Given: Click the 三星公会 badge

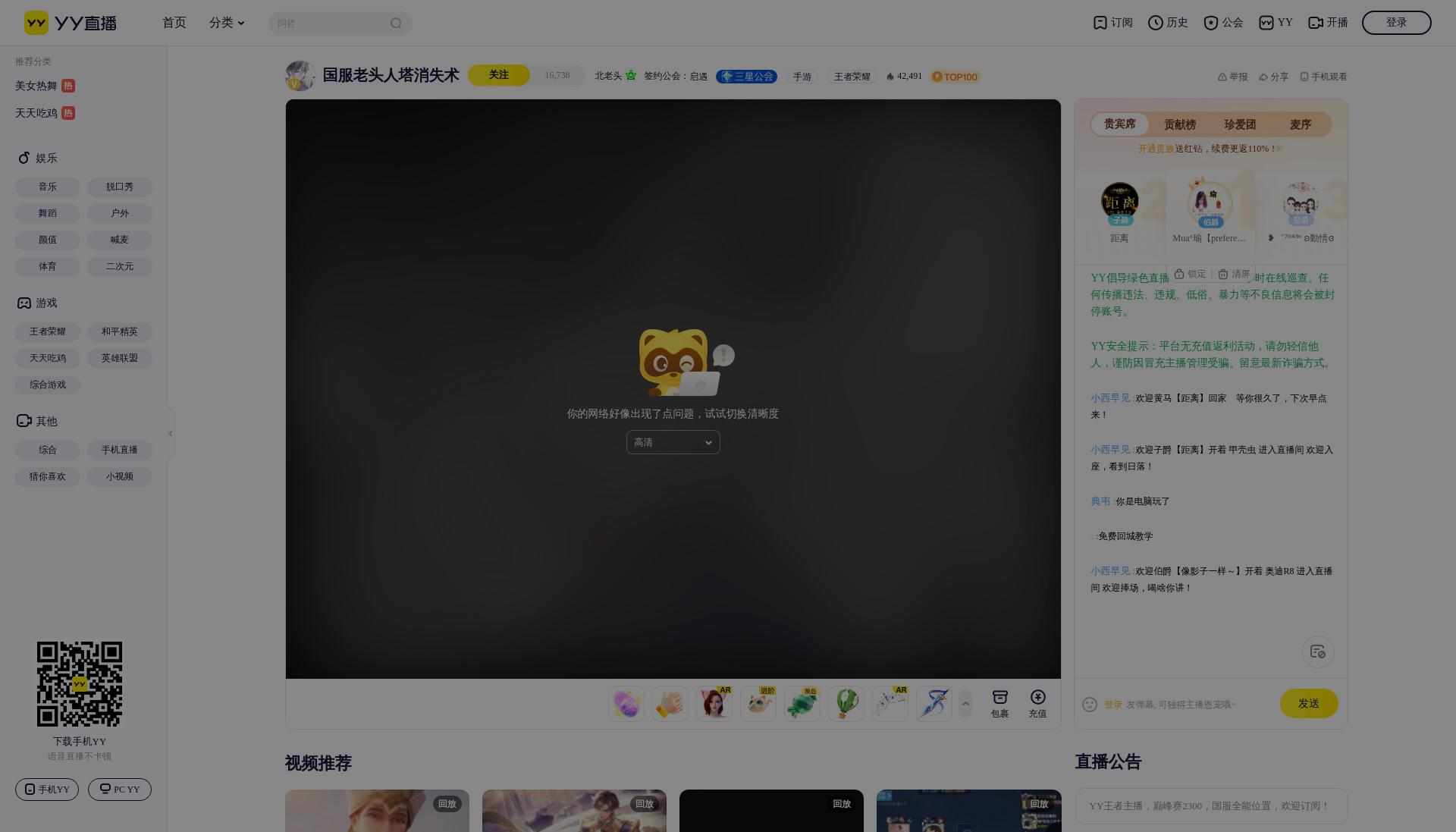Looking at the screenshot, I should coord(746,77).
